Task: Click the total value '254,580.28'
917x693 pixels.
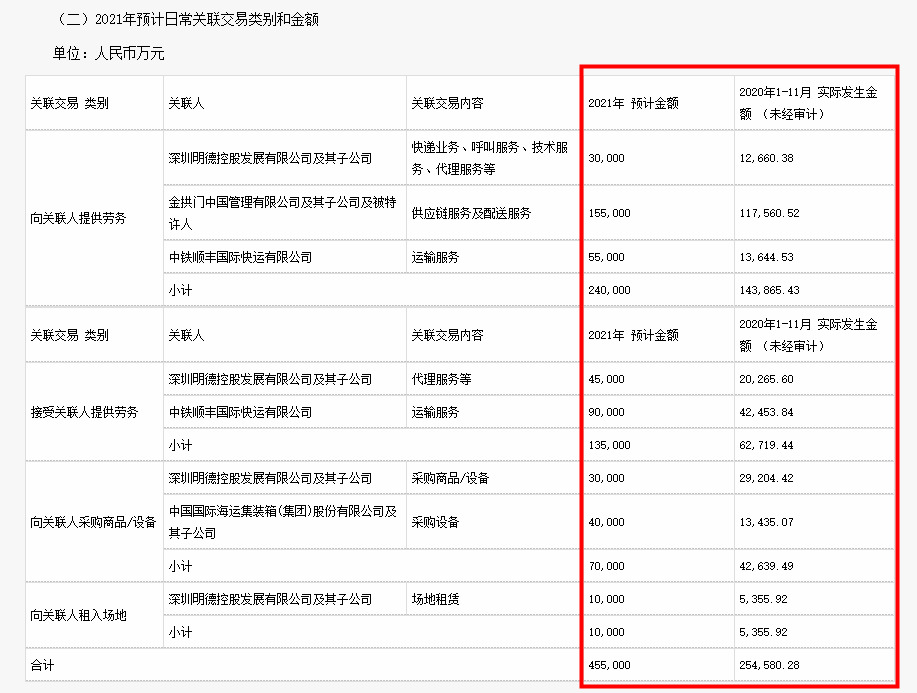Action: [x=769, y=666]
